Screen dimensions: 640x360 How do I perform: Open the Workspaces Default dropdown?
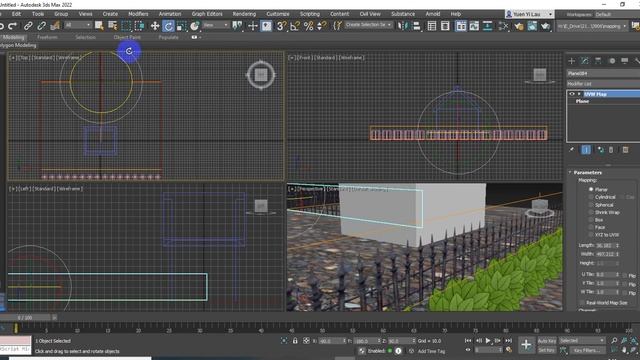618,14
